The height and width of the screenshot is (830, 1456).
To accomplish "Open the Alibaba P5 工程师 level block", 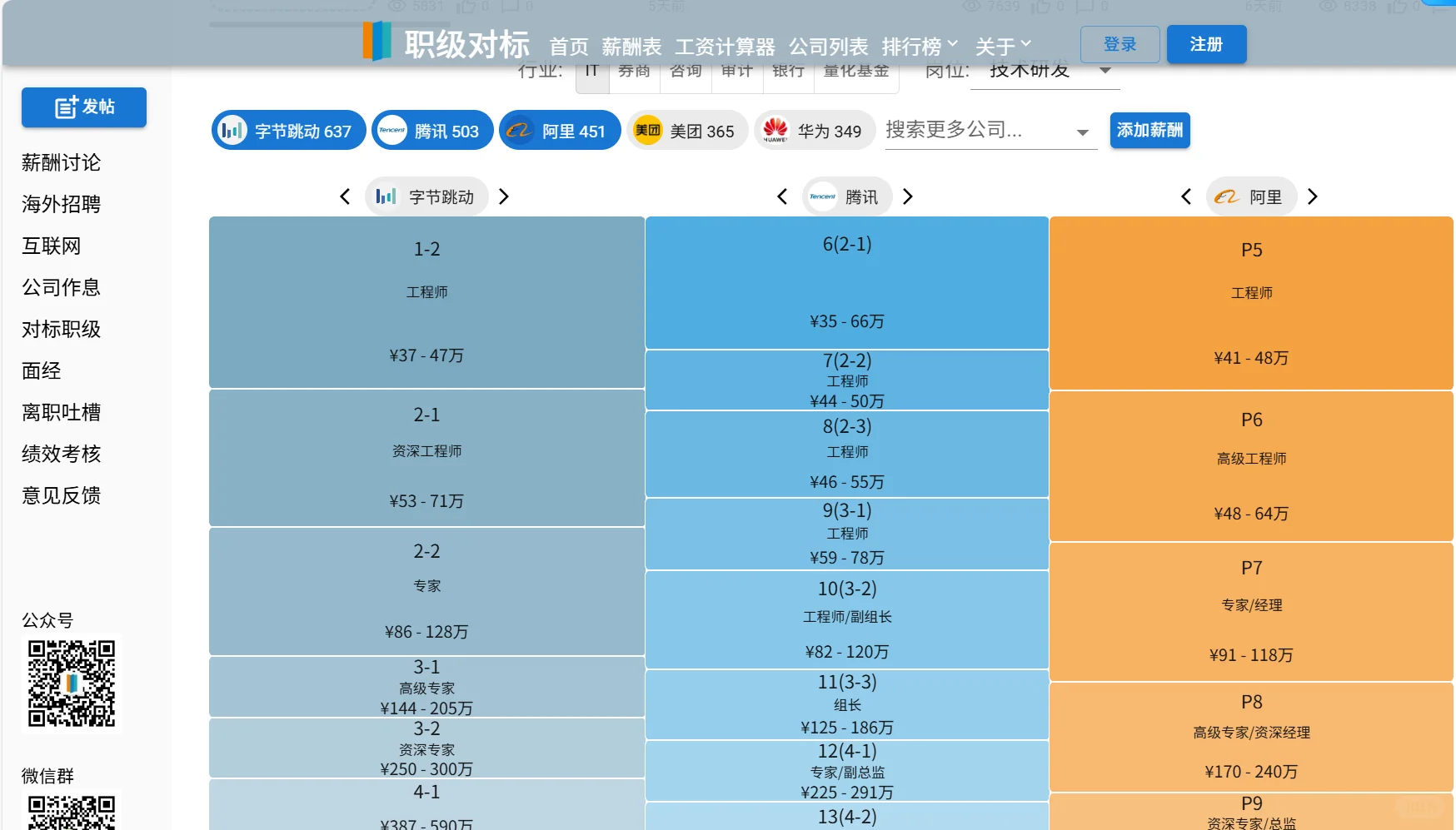I will point(1251,303).
